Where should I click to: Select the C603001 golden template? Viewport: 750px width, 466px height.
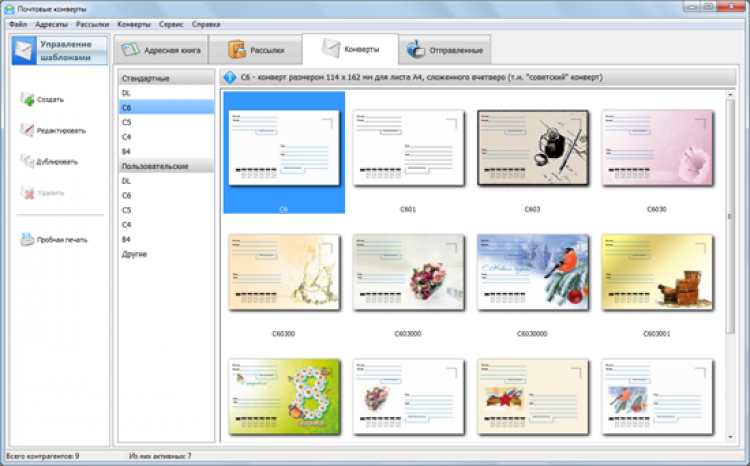coord(657,273)
